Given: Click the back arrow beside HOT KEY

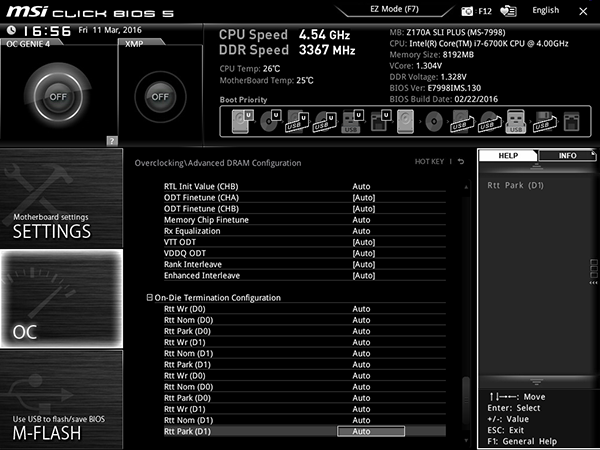Looking at the screenshot, I should [461, 162].
